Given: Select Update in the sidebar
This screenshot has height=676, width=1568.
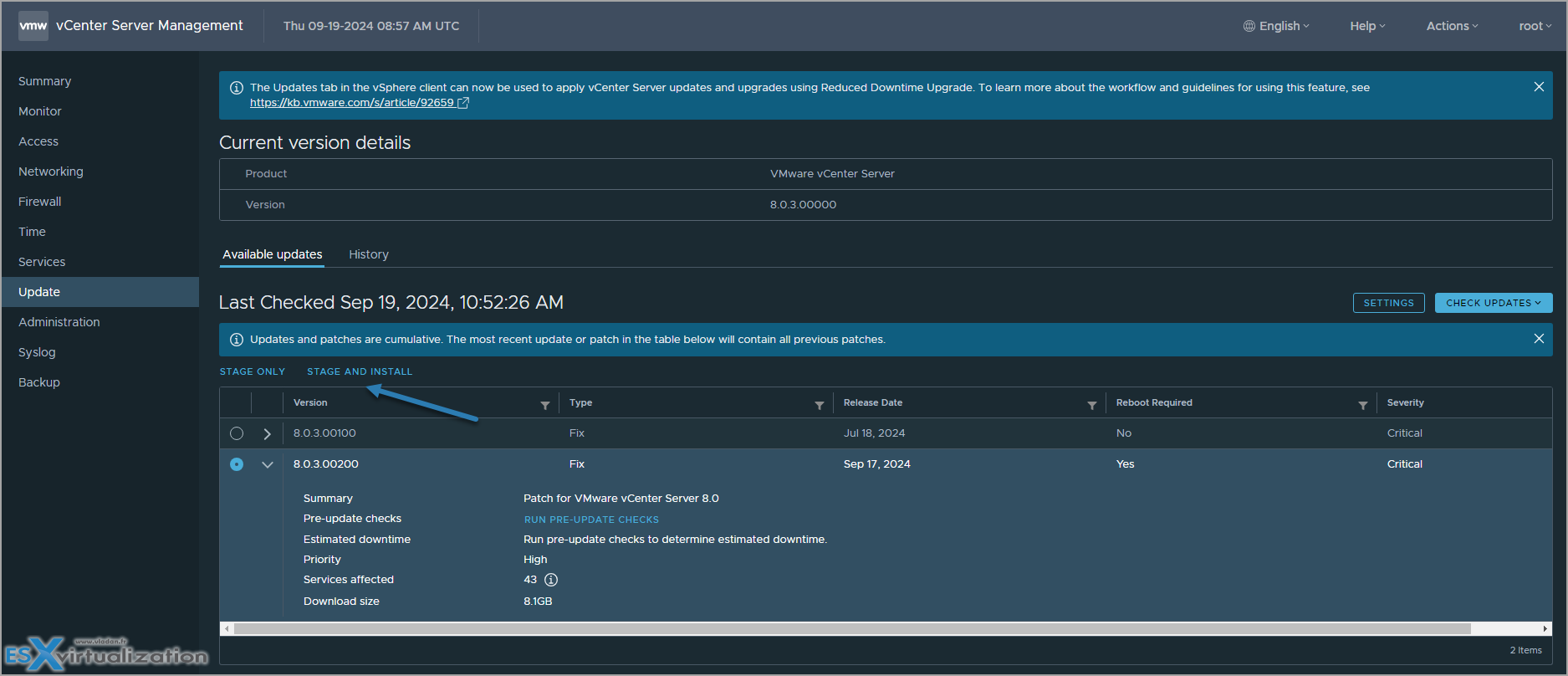Looking at the screenshot, I should pyautogui.click(x=100, y=292).
